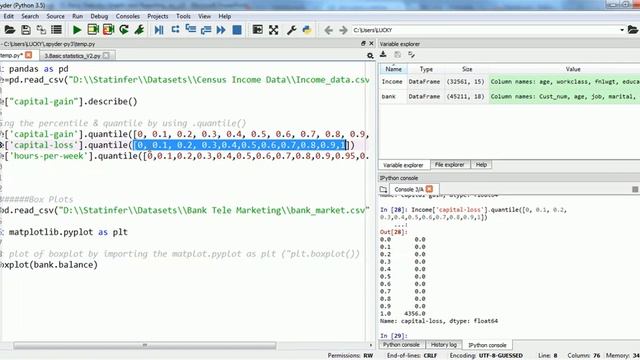Maximize the current pane
The height and width of the screenshot is (360, 640).
coord(258,30)
